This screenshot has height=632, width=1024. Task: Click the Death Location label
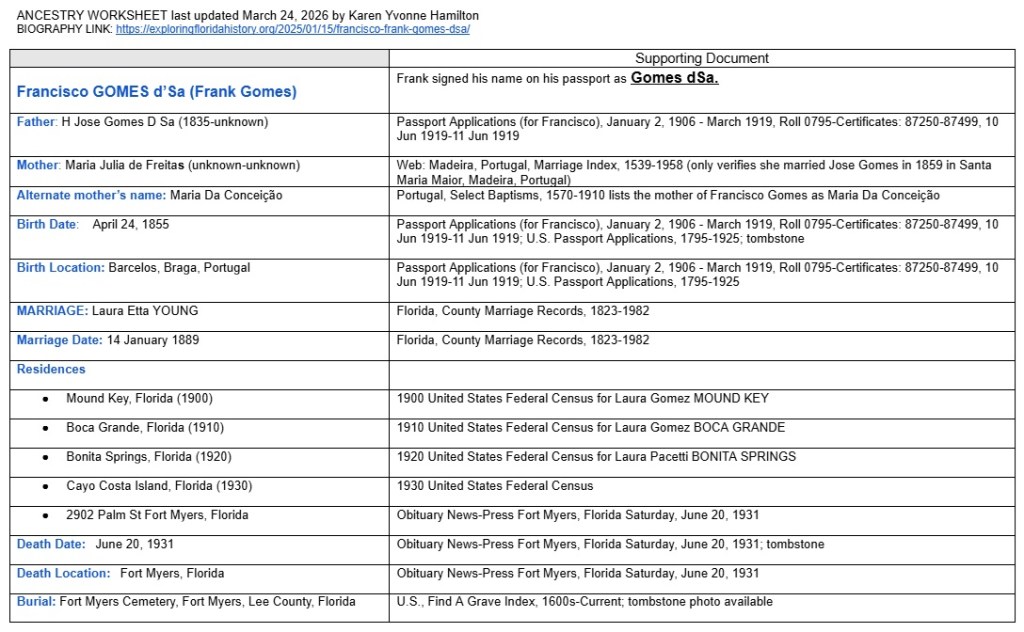coord(63,573)
